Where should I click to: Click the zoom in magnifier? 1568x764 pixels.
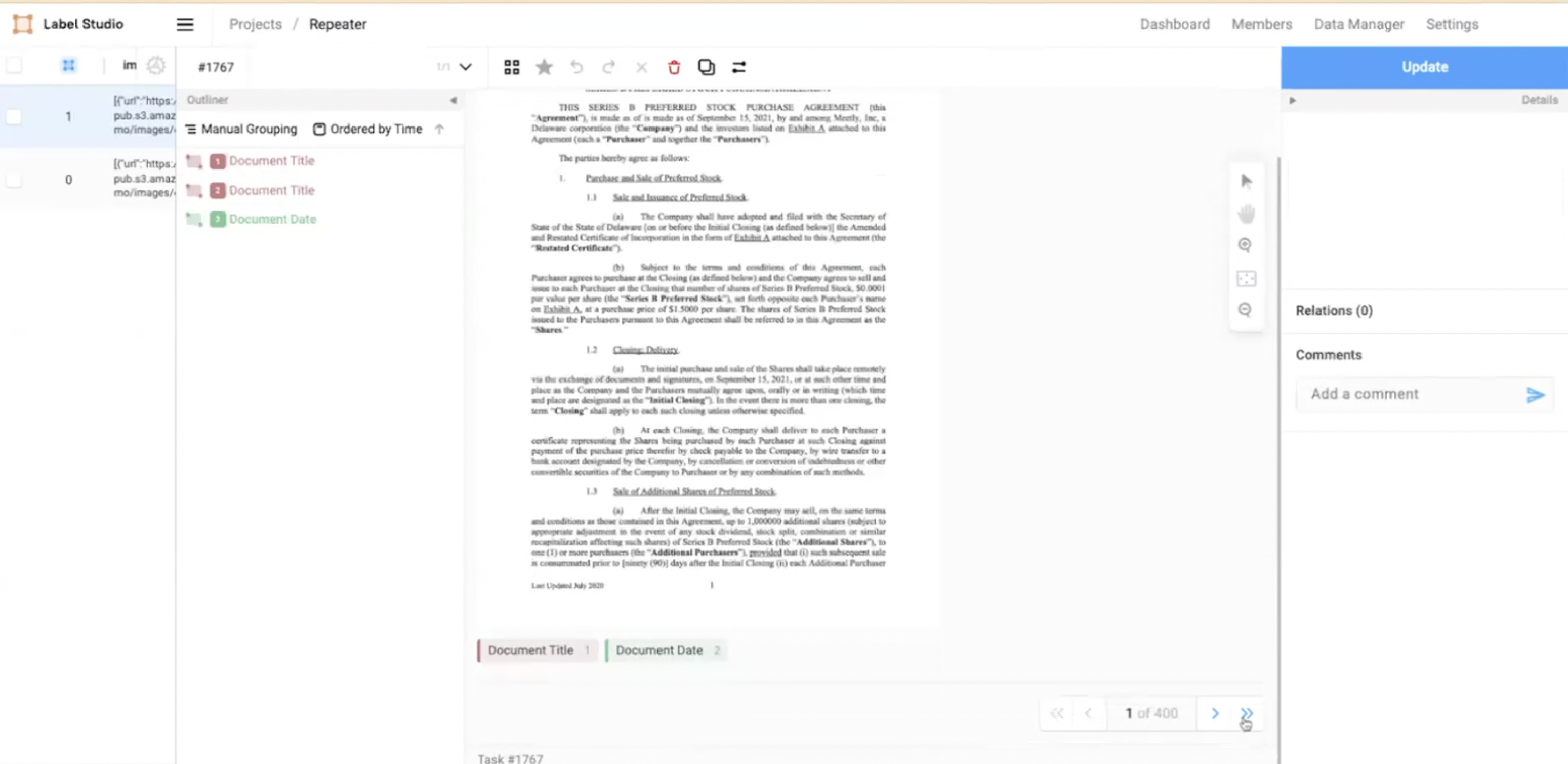pos(1245,244)
